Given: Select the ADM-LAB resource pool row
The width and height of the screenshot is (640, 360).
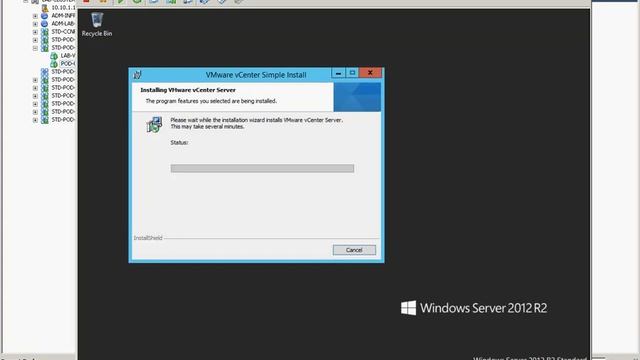Looking at the screenshot, I should click(63, 24).
